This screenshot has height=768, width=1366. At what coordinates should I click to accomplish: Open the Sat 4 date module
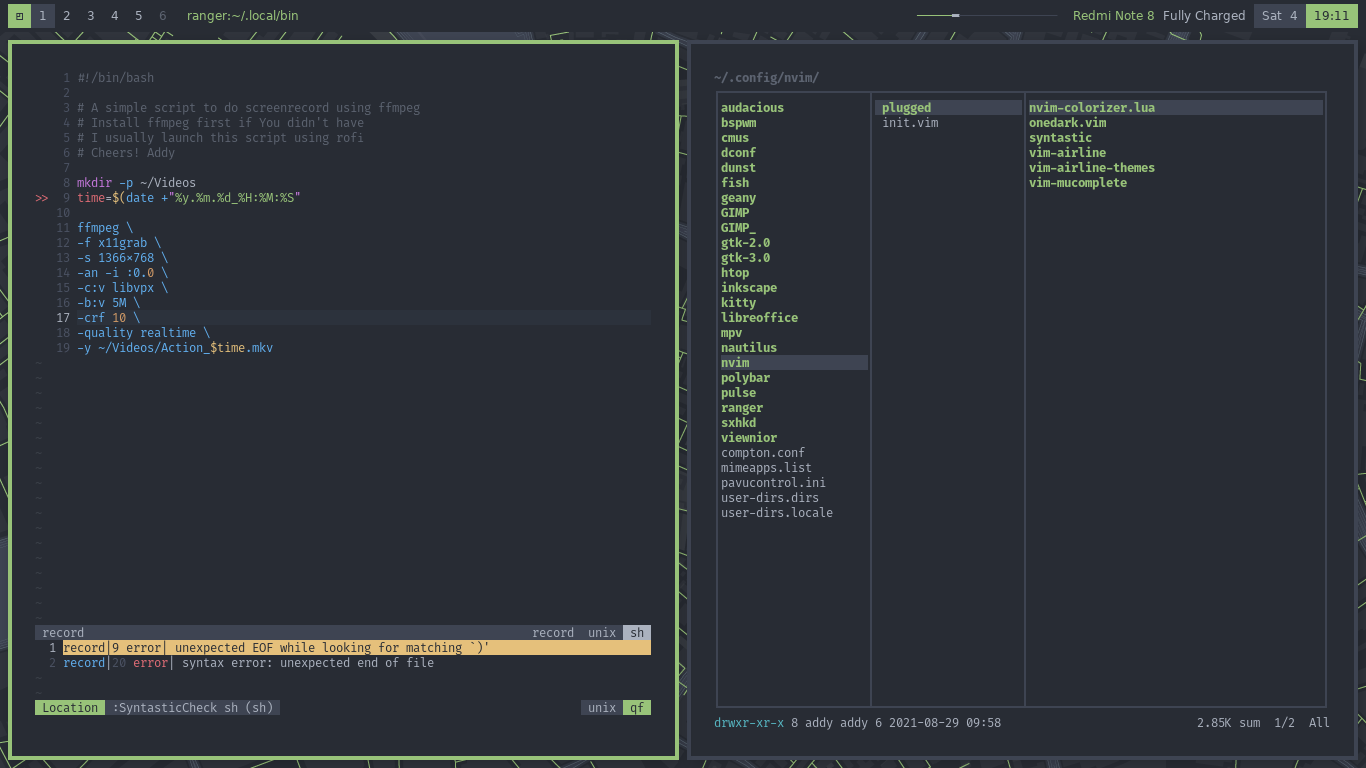(x=1279, y=15)
